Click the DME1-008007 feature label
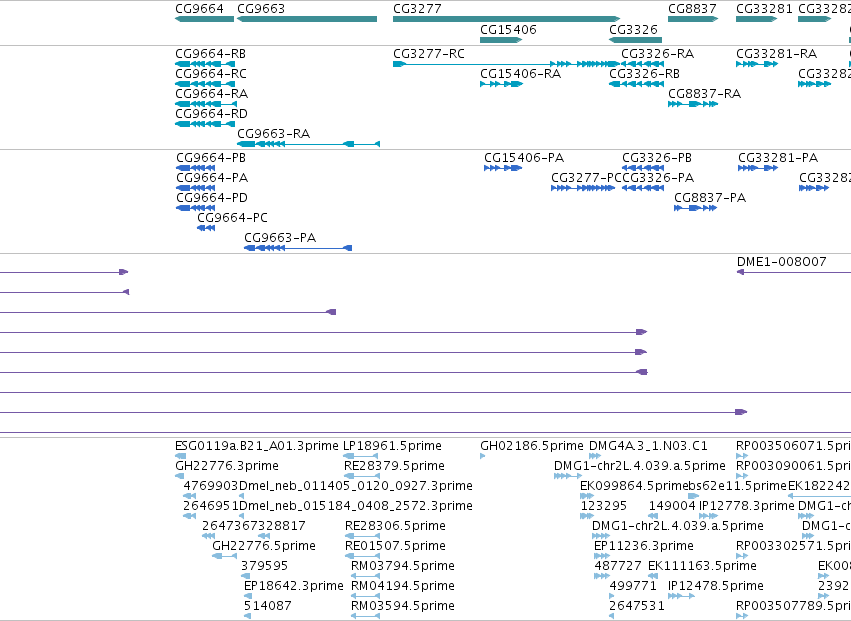 (x=782, y=262)
